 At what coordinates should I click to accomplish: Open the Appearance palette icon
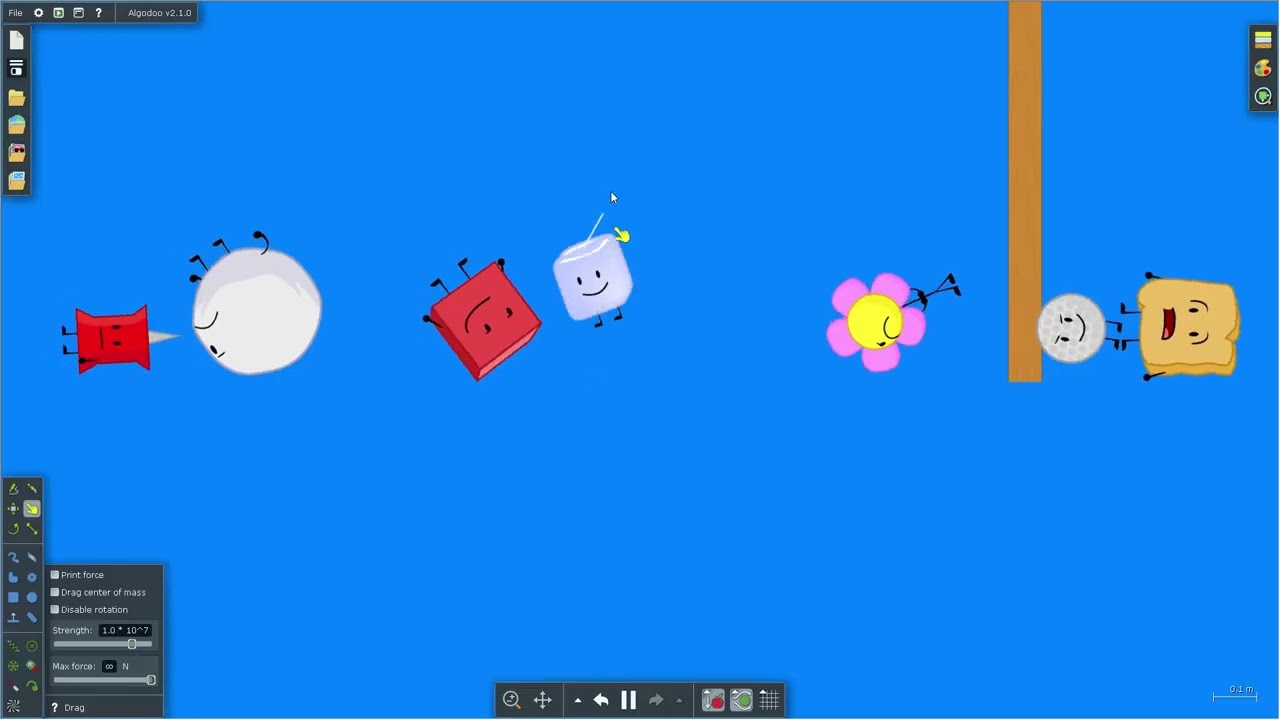click(x=1263, y=68)
